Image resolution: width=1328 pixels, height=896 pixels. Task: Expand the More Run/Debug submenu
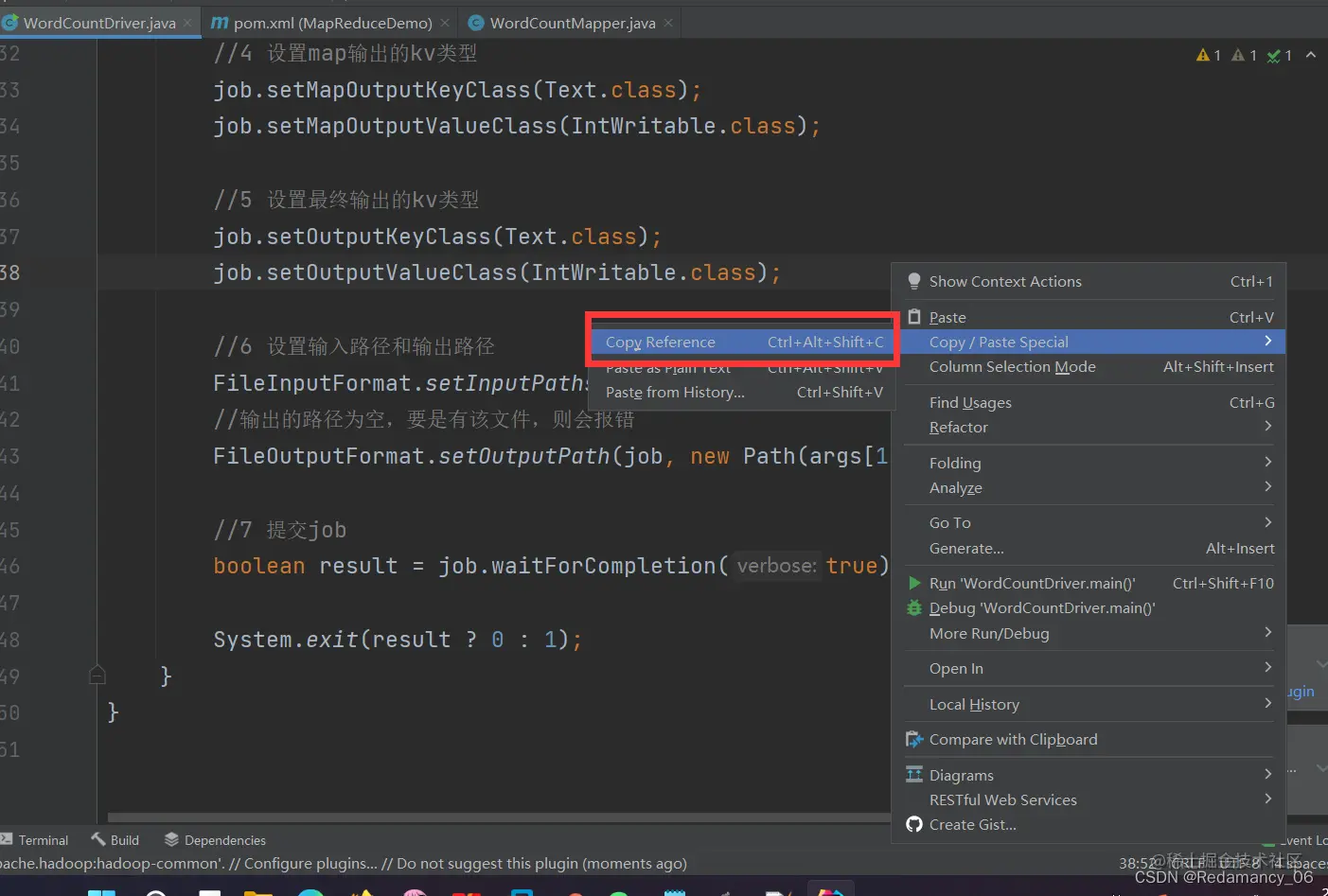pyautogui.click(x=1268, y=632)
